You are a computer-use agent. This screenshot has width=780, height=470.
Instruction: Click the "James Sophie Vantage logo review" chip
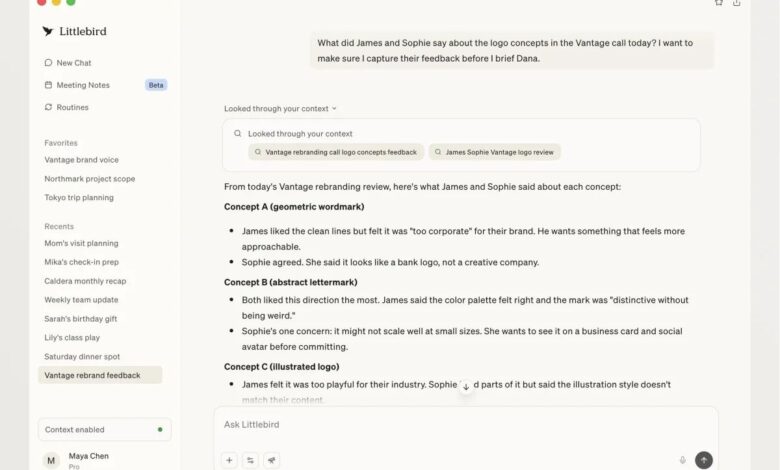point(495,152)
